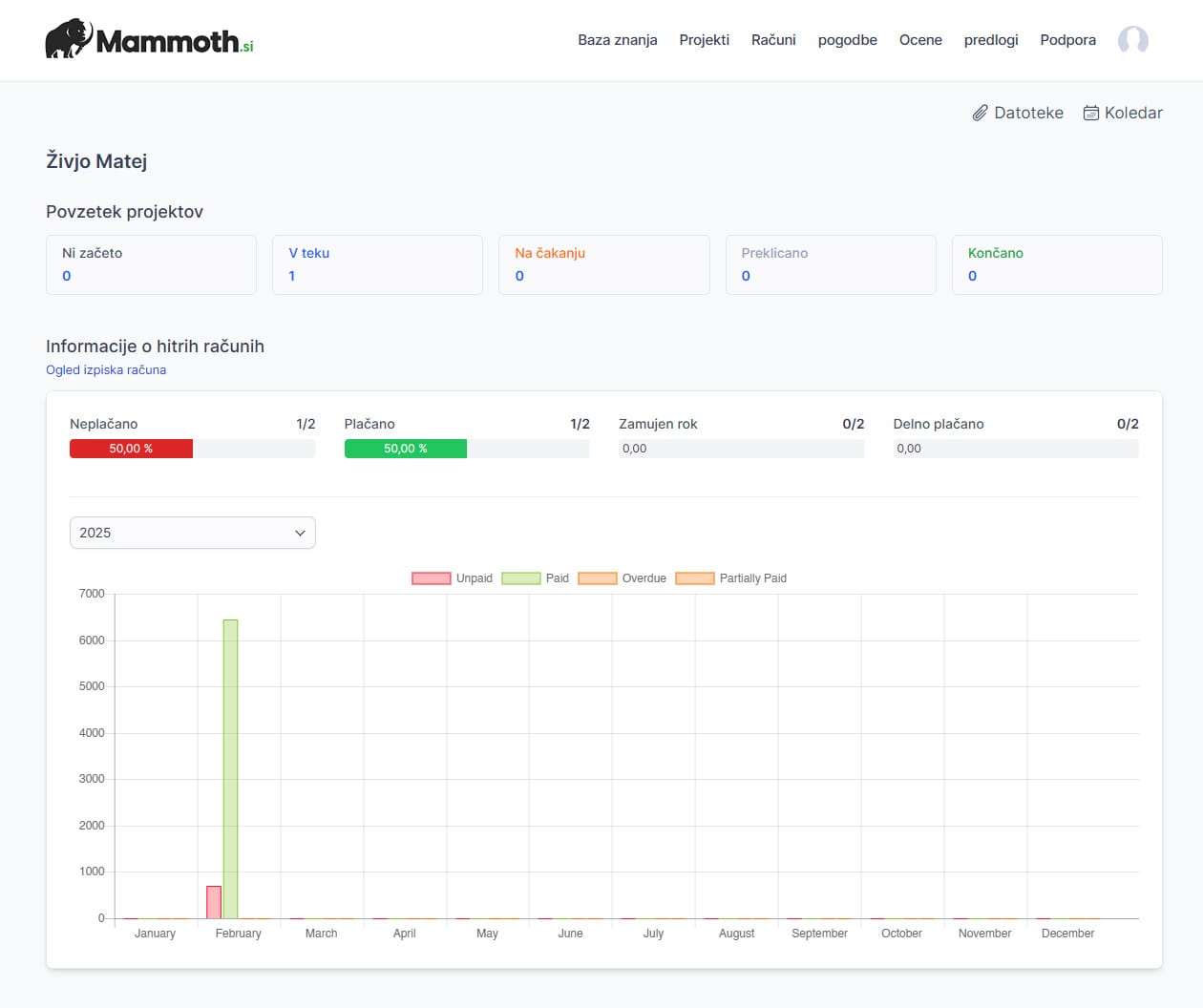Click the February Unpaid bar in chart
The height and width of the screenshot is (1008, 1203).
point(214,902)
